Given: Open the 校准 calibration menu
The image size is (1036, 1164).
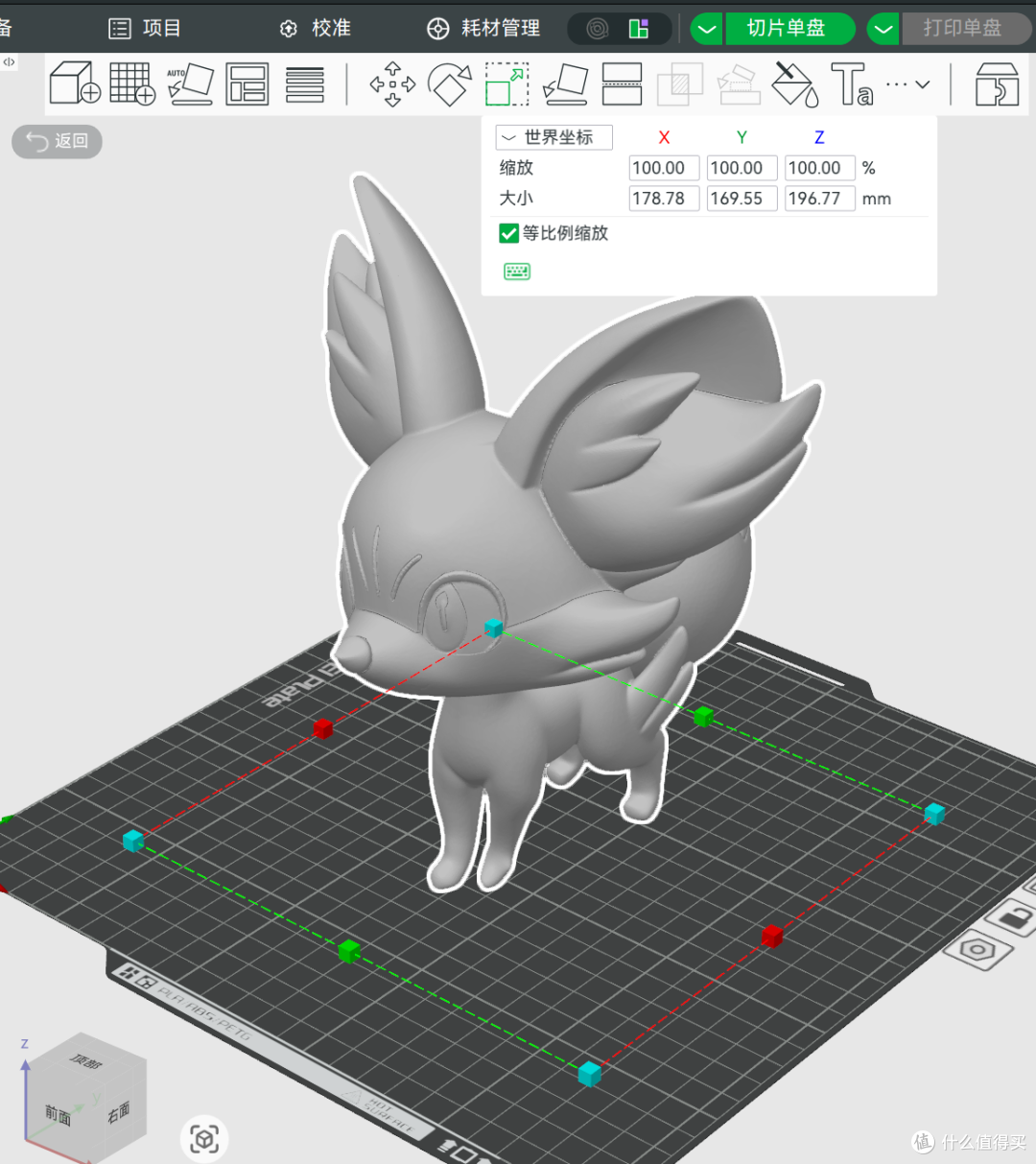Looking at the screenshot, I should coord(316,28).
